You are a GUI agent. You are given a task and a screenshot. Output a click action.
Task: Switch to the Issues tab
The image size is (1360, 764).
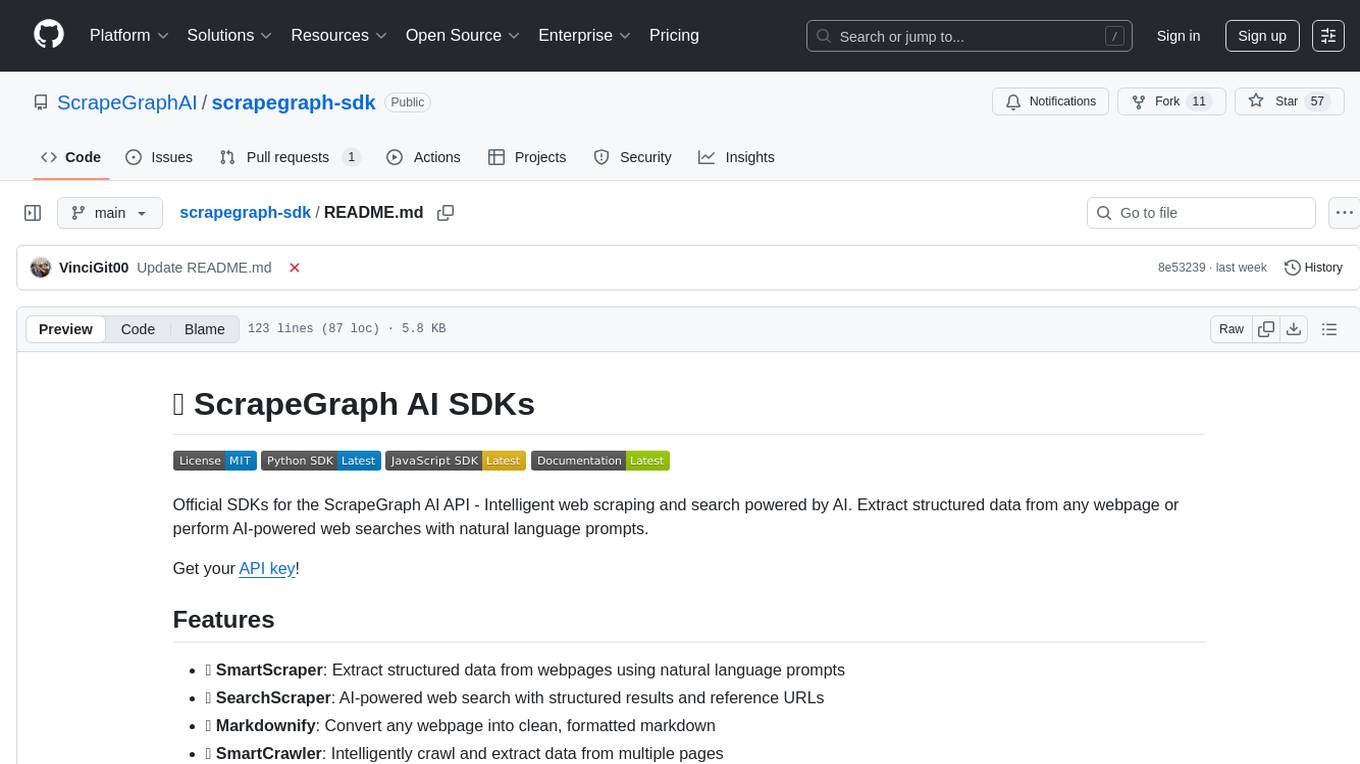point(159,157)
